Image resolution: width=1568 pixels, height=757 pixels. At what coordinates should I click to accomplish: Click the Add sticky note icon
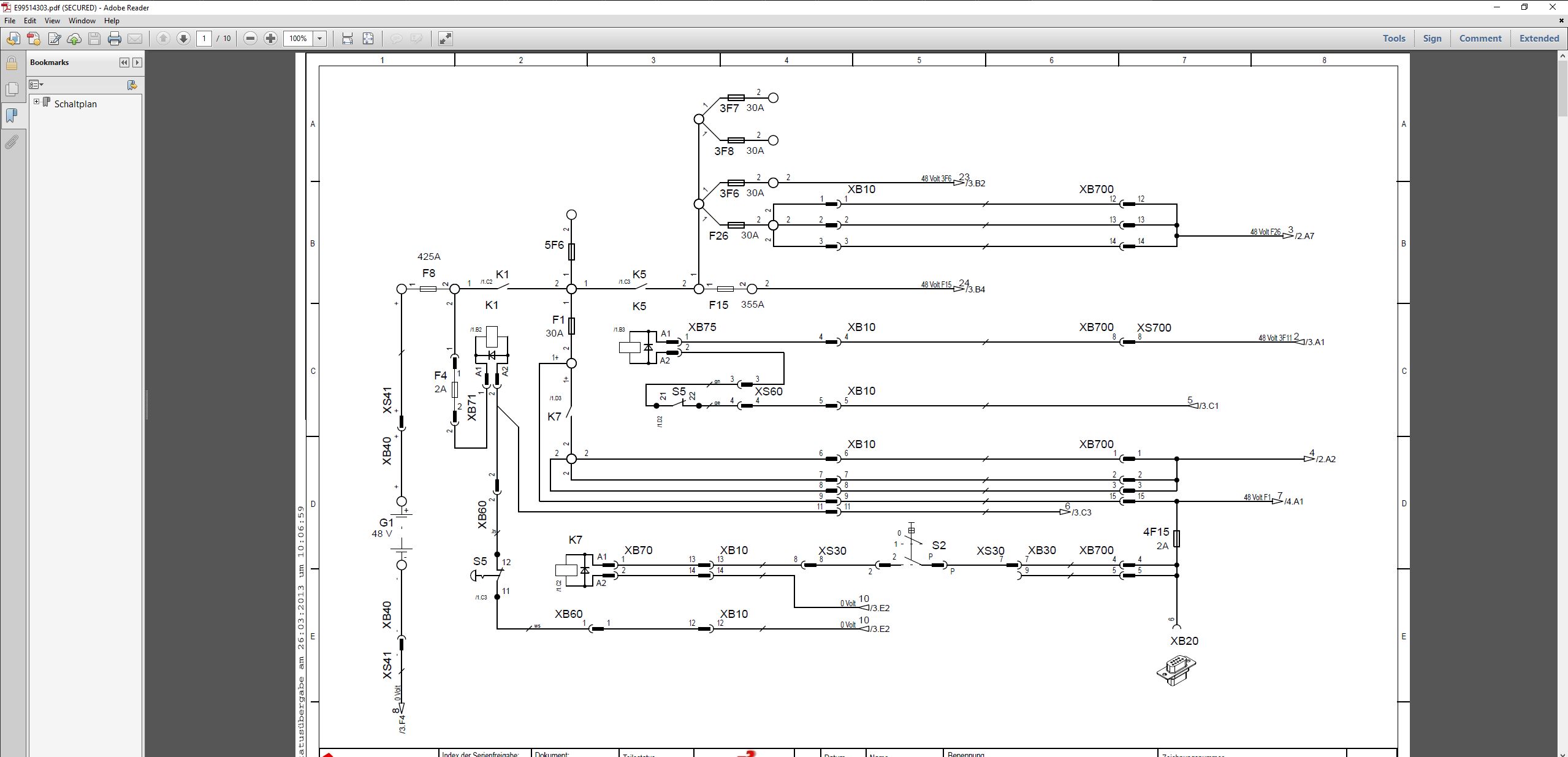click(396, 39)
